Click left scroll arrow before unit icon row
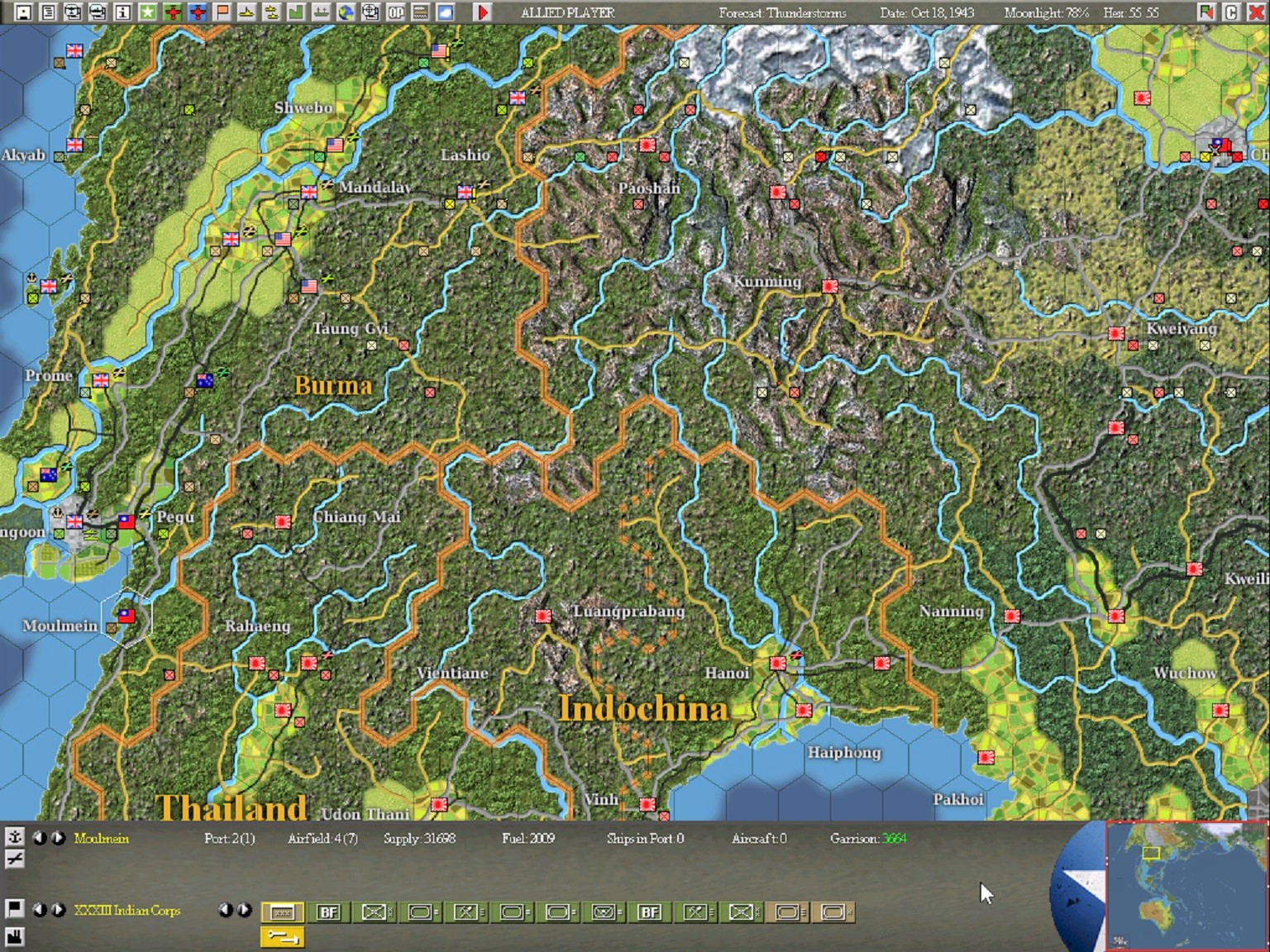1270x952 pixels. [225, 909]
